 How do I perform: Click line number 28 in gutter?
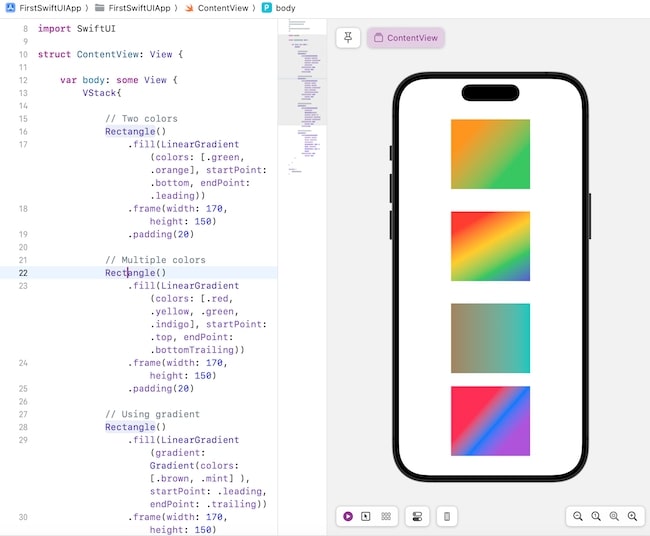23,427
